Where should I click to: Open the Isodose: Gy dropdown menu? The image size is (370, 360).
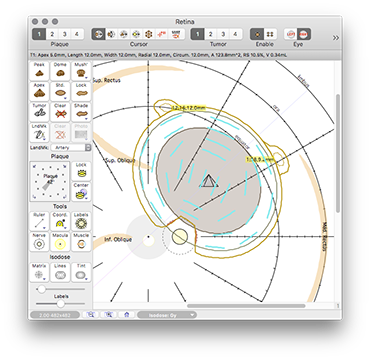point(167,315)
